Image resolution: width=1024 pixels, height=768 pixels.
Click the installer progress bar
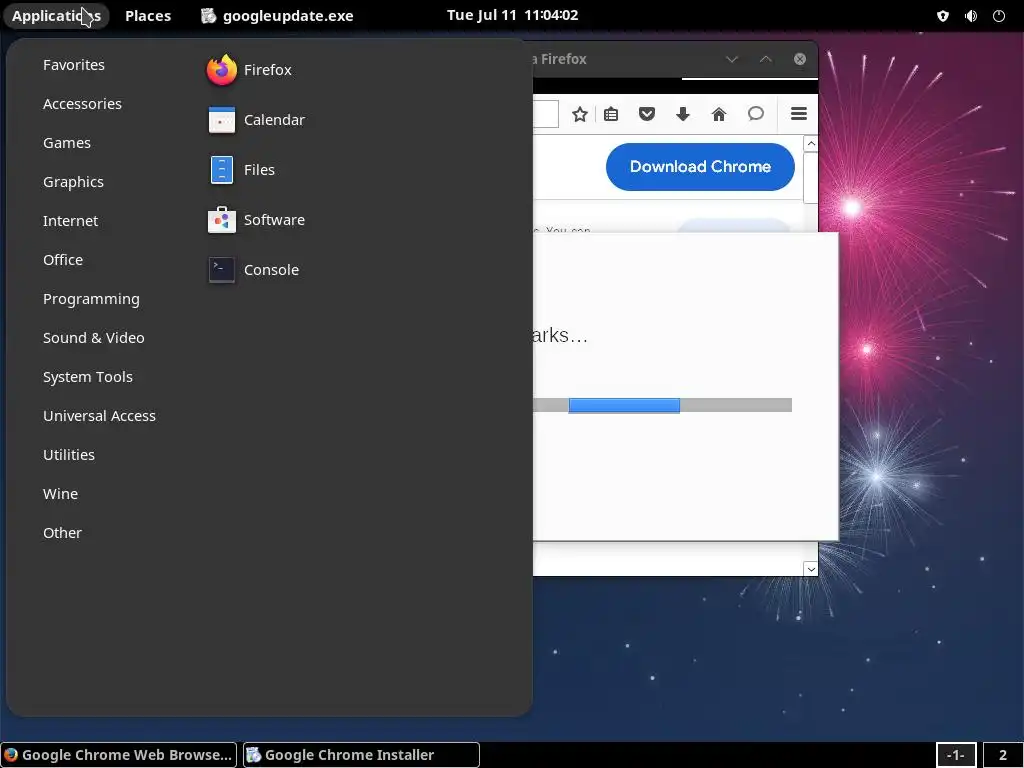tap(662, 406)
